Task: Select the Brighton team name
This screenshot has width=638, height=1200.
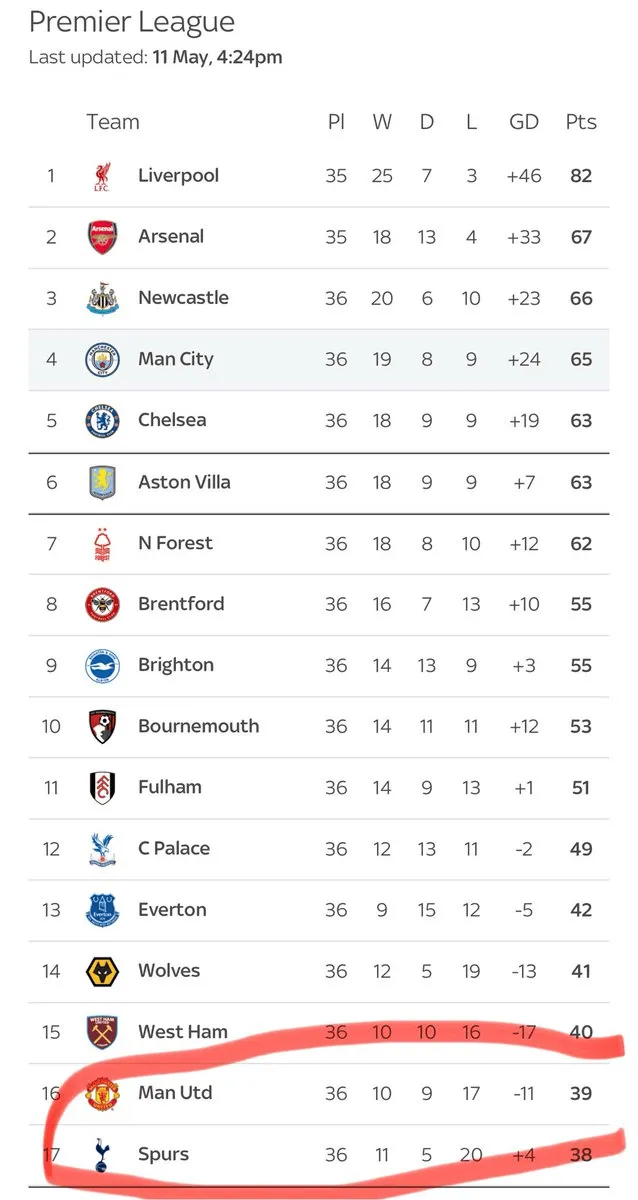Action: pyautogui.click(x=176, y=665)
